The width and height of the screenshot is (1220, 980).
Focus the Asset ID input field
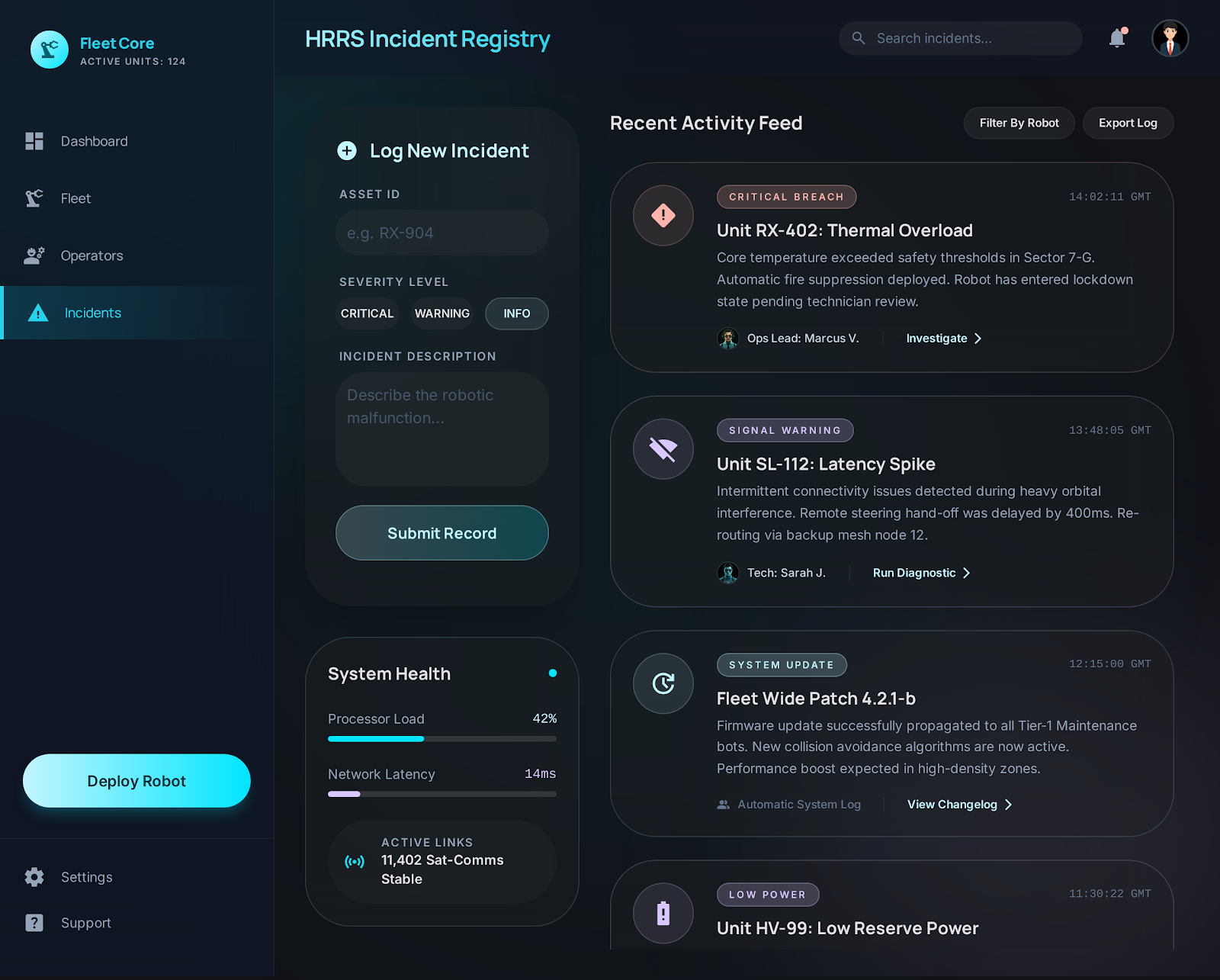point(441,233)
